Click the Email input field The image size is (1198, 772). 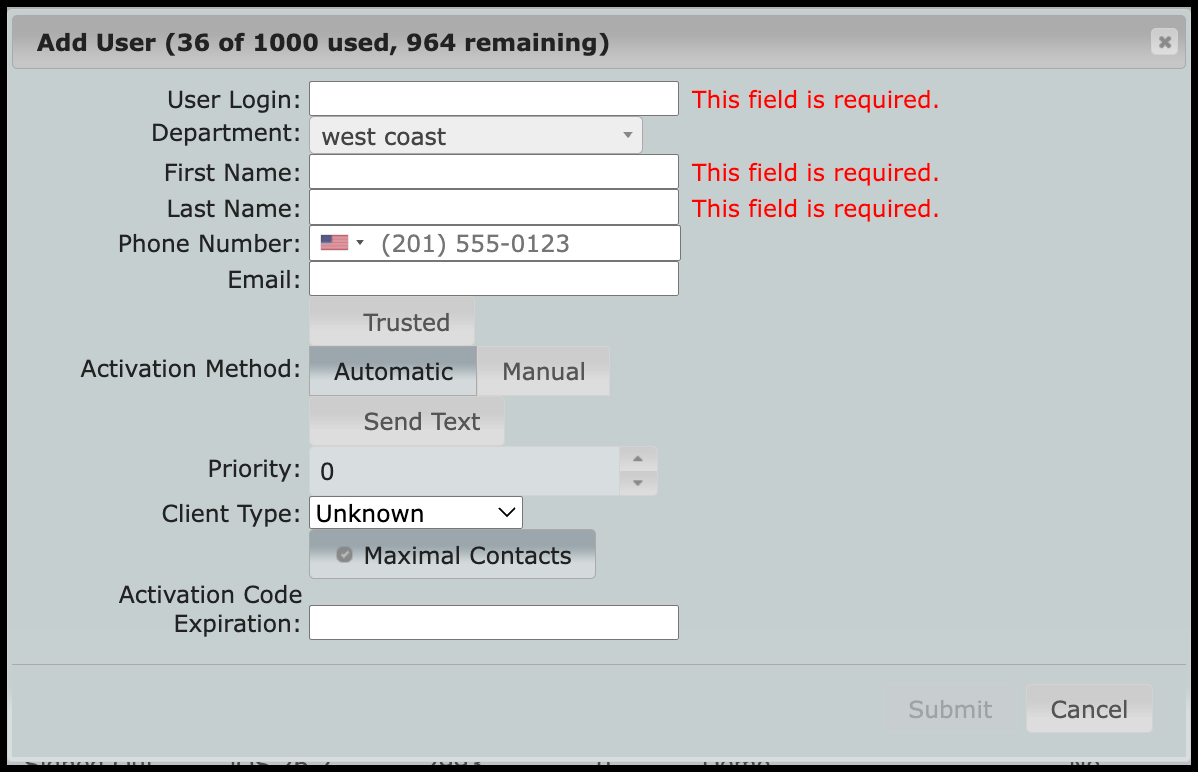(494, 279)
